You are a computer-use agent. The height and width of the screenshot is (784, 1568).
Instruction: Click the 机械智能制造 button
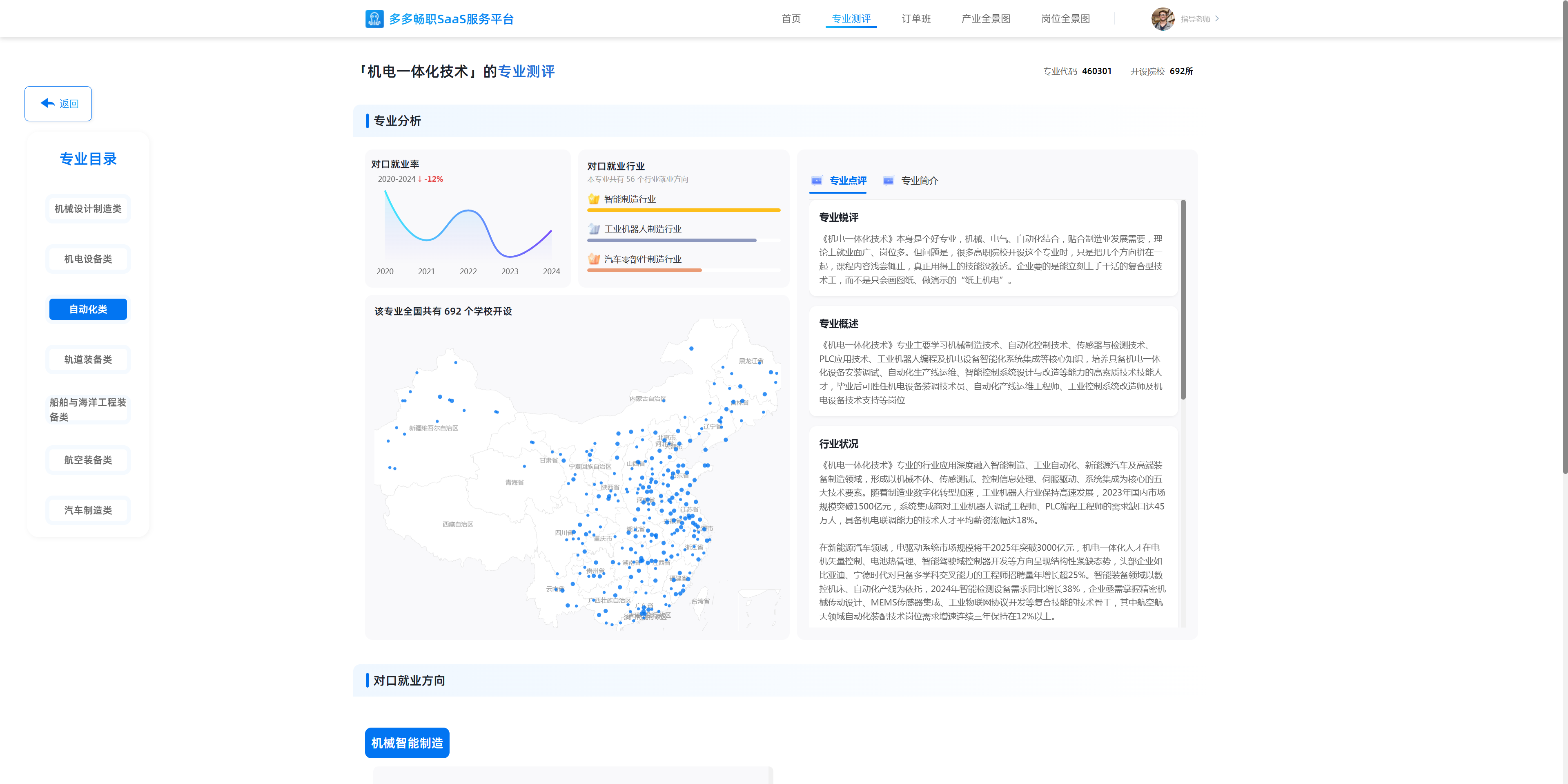pyautogui.click(x=407, y=743)
